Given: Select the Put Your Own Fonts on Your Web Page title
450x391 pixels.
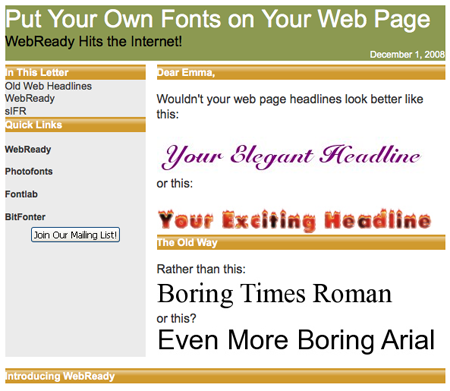Looking at the screenshot, I should 218,19.
